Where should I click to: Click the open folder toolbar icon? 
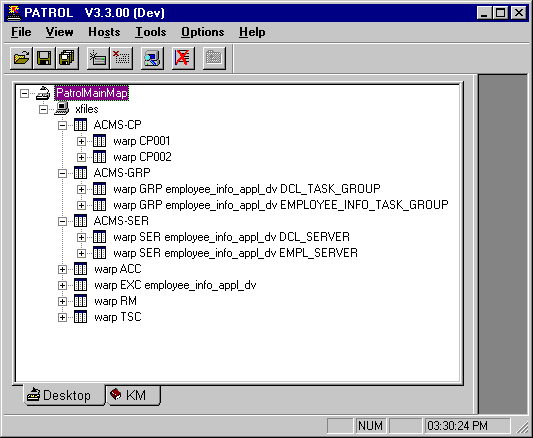coord(21,58)
